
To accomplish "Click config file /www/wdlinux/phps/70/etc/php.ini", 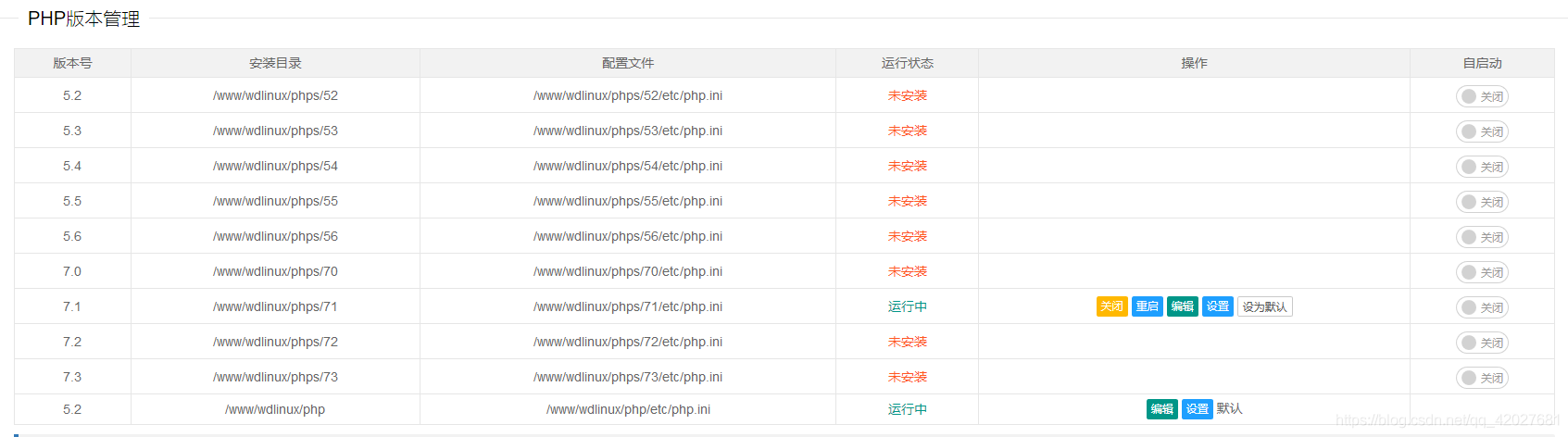I will (628, 271).
